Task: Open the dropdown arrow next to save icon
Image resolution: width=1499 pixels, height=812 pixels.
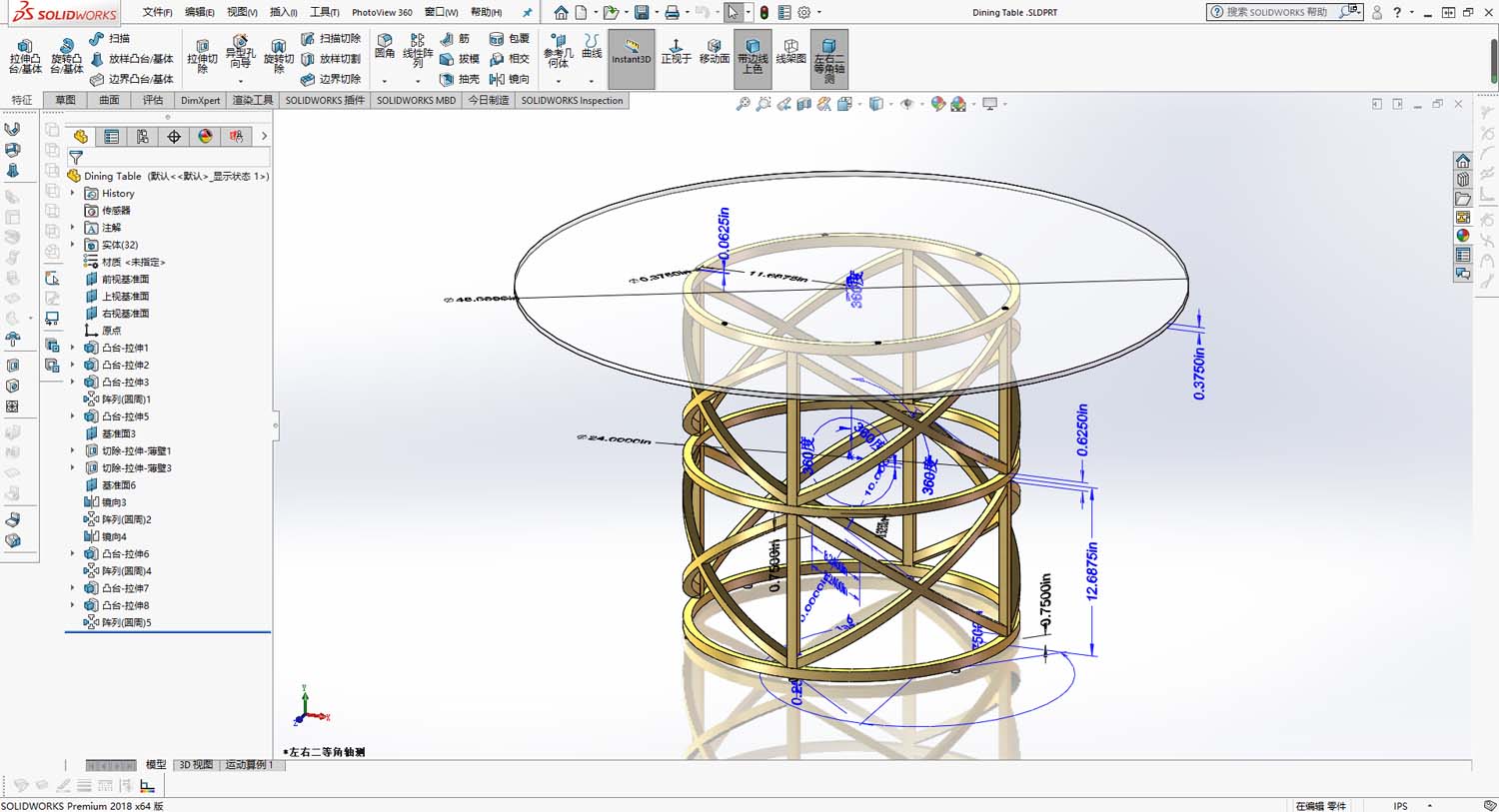Action: click(x=656, y=13)
